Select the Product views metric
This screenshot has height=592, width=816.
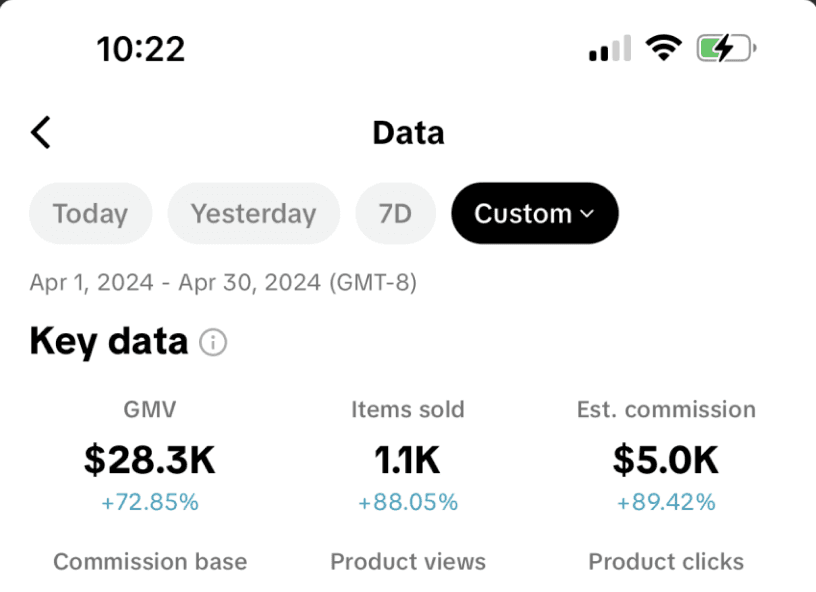408,562
